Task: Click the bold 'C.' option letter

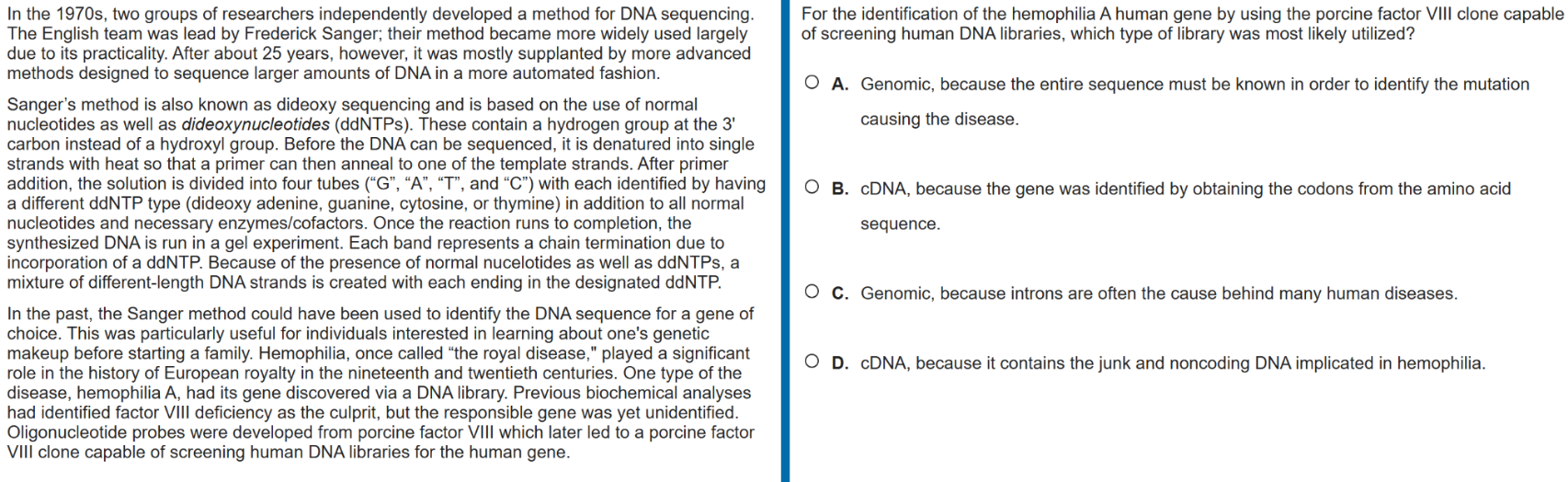Action: [840, 294]
